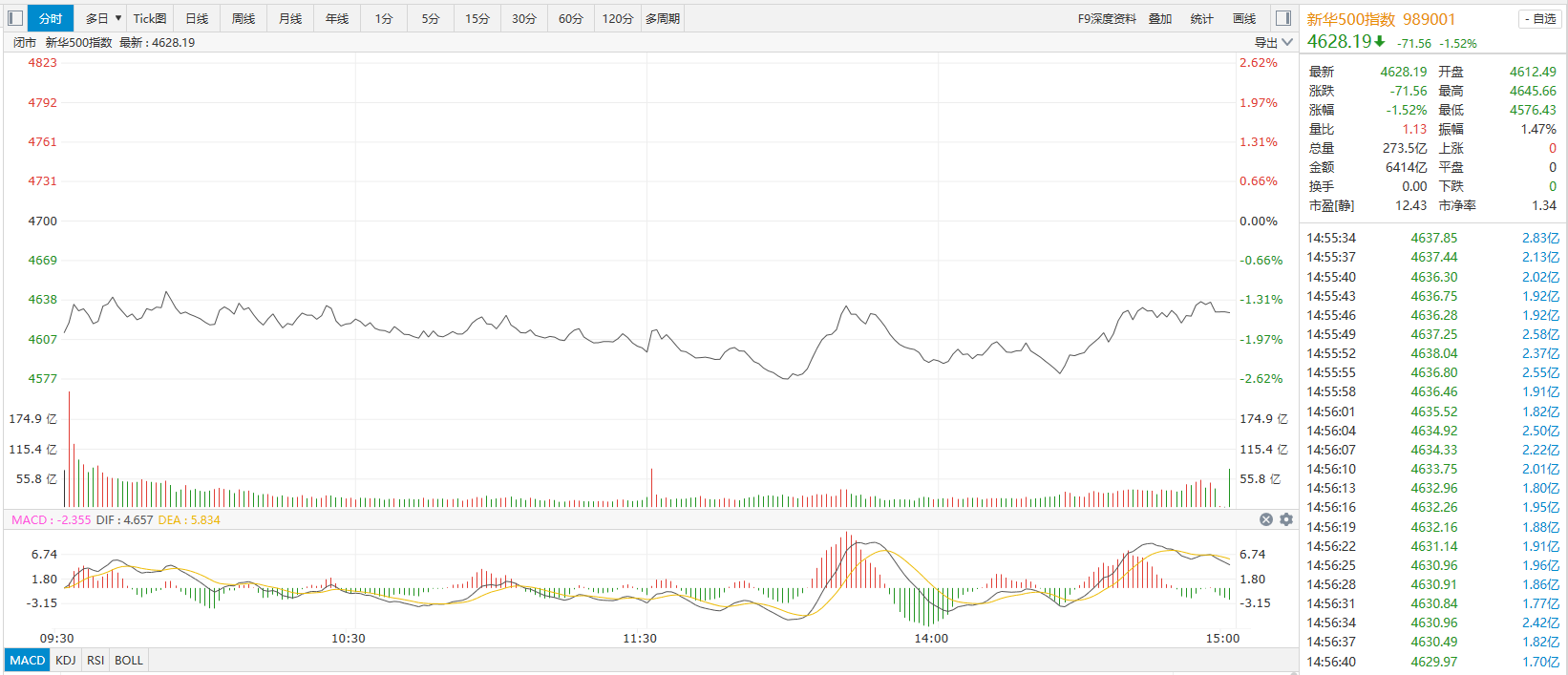Screen dimensions: 1568x675
Task: Remove from watchlist via 自选 button
Action: coord(1540,19)
